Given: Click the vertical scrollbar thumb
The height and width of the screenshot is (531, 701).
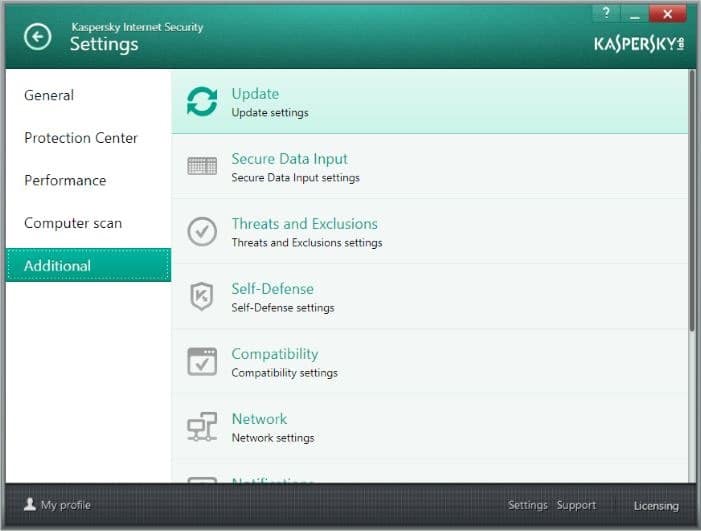Looking at the screenshot, I should pyautogui.click(x=692, y=200).
